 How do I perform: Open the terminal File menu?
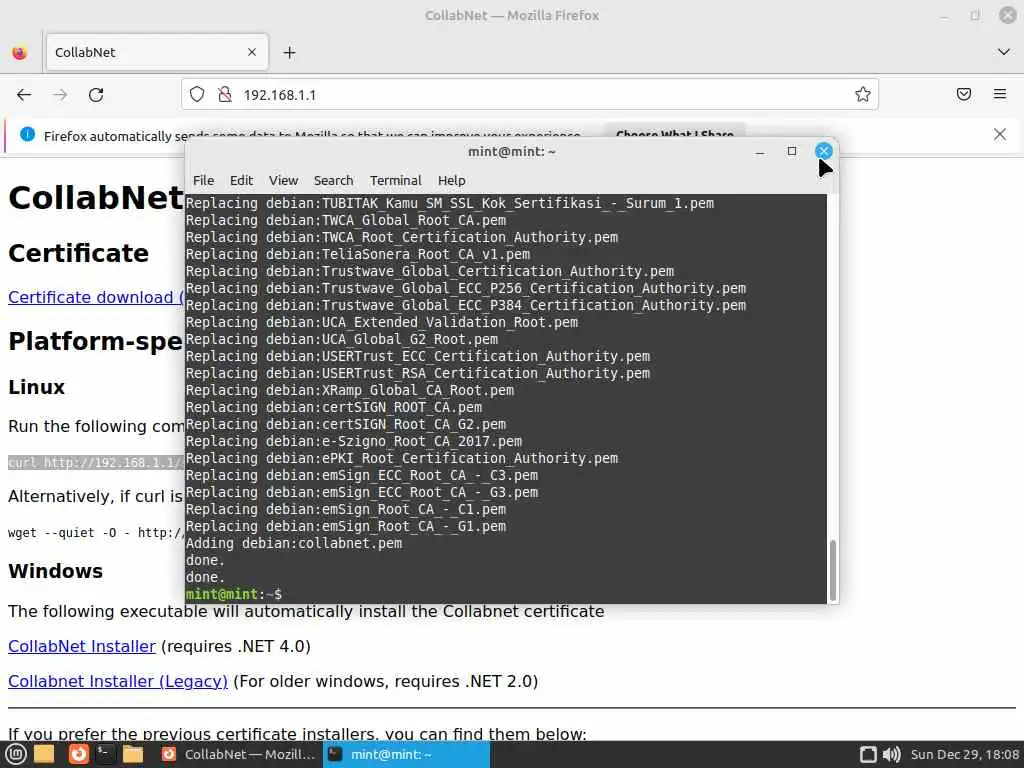203,180
